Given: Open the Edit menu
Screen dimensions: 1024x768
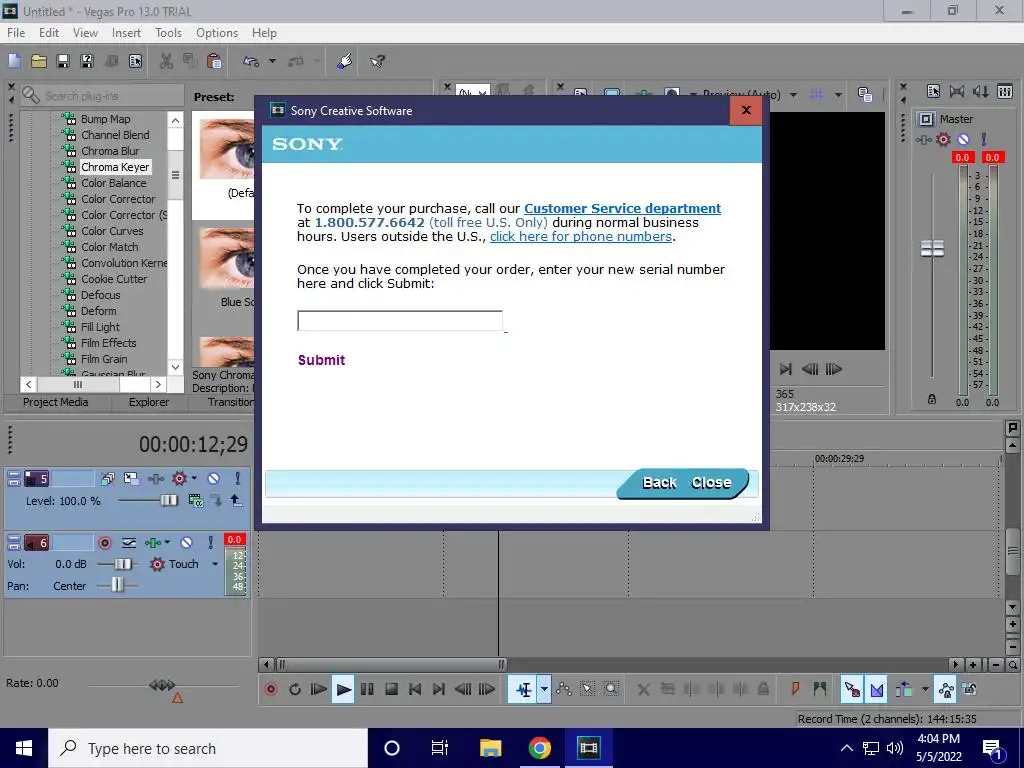Looking at the screenshot, I should pos(49,33).
